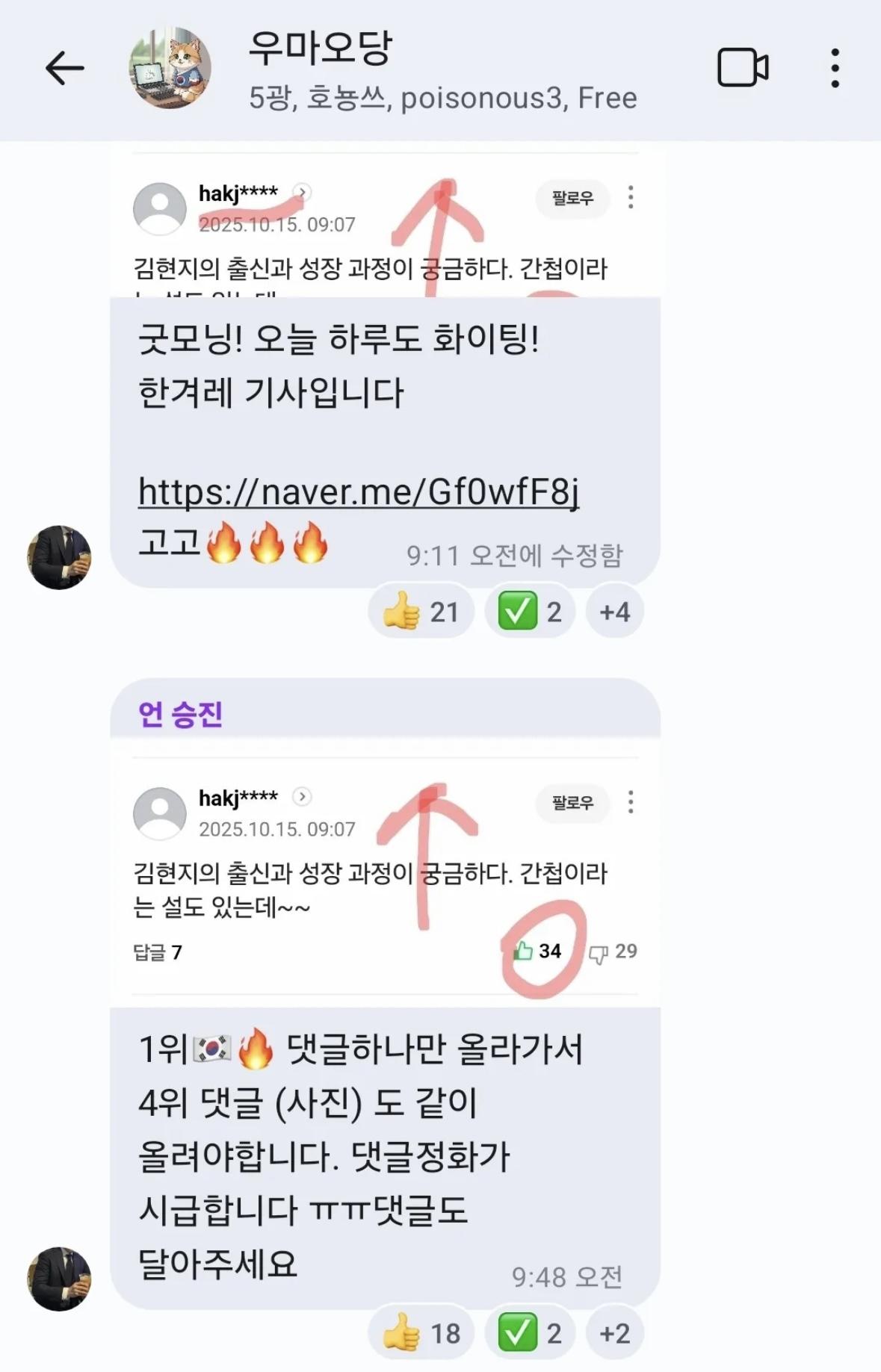Image resolution: width=881 pixels, height=1372 pixels.
Task: Open the 답글 7 replies on comment
Action: coord(158,952)
